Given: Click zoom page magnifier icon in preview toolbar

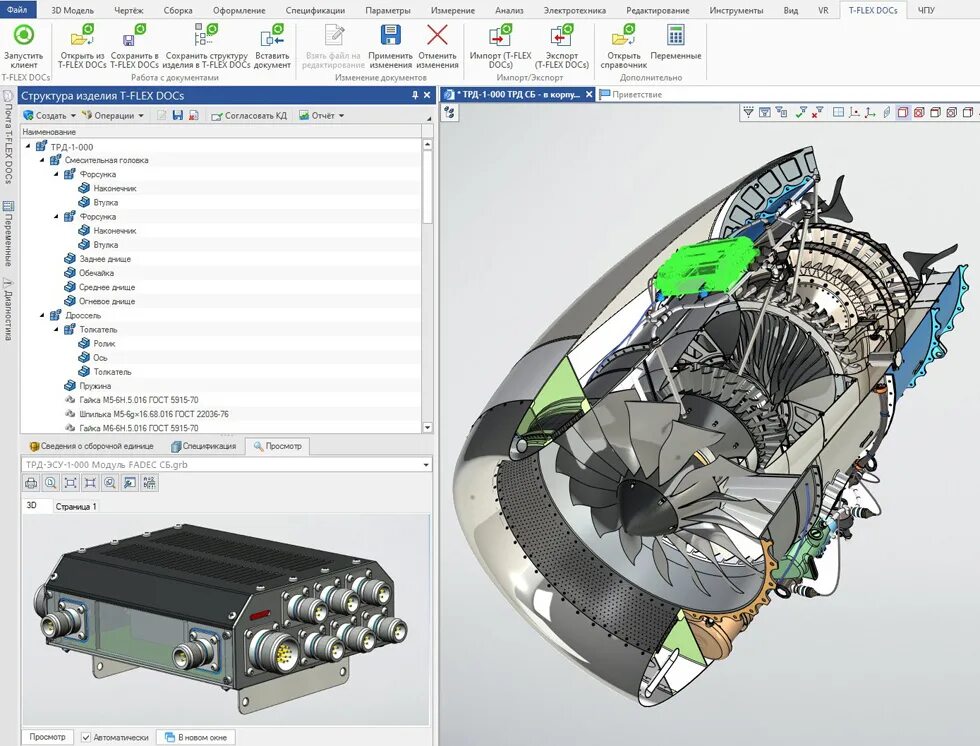Looking at the screenshot, I should (51, 482).
